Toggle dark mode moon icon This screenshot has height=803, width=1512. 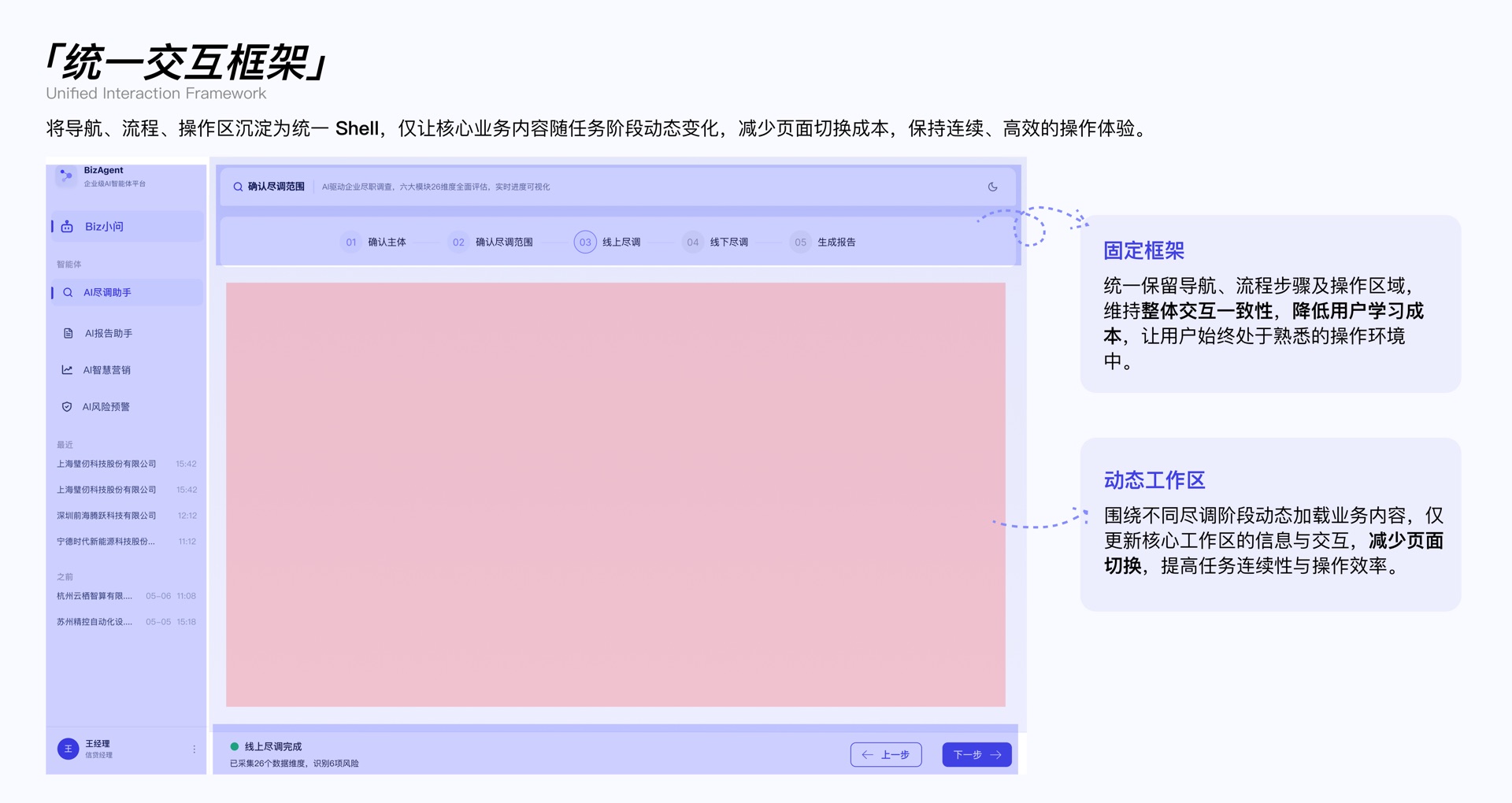992,187
